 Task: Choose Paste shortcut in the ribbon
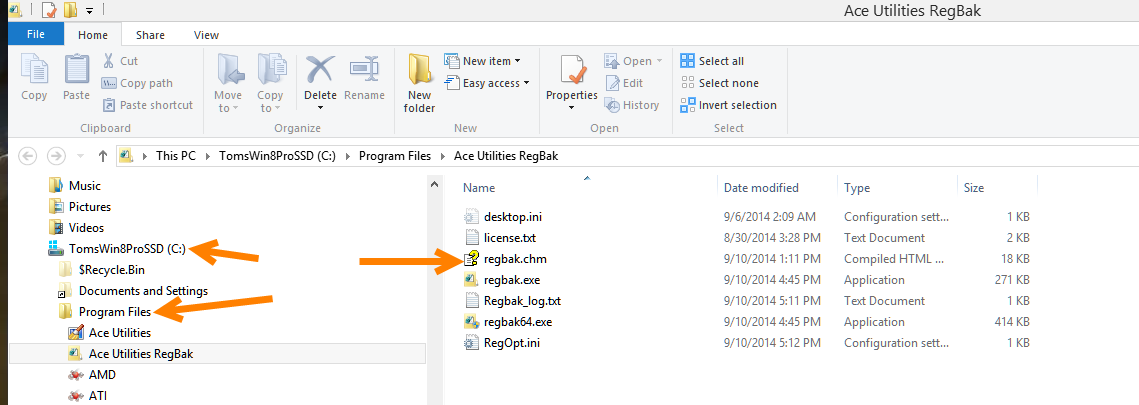(x=147, y=105)
